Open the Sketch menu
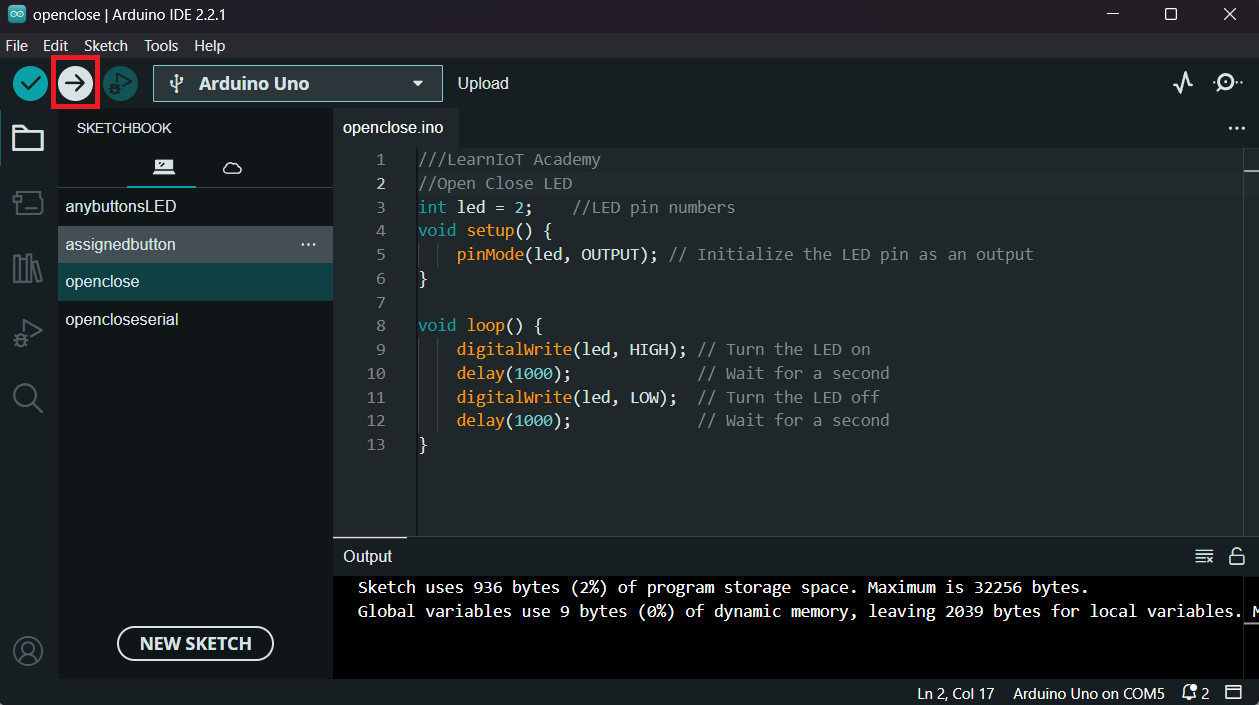The image size is (1259, 705). click(106, 46)
